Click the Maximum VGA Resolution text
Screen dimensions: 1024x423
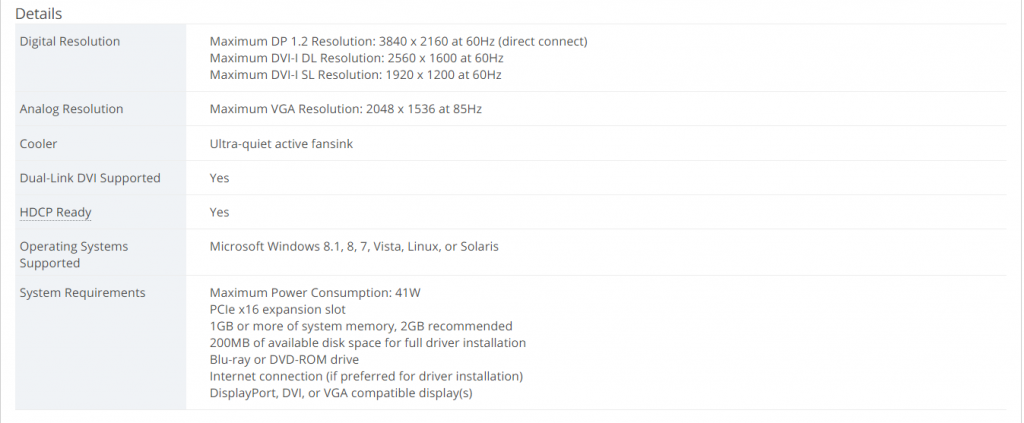pyautogui.click(x=345, y=109)
